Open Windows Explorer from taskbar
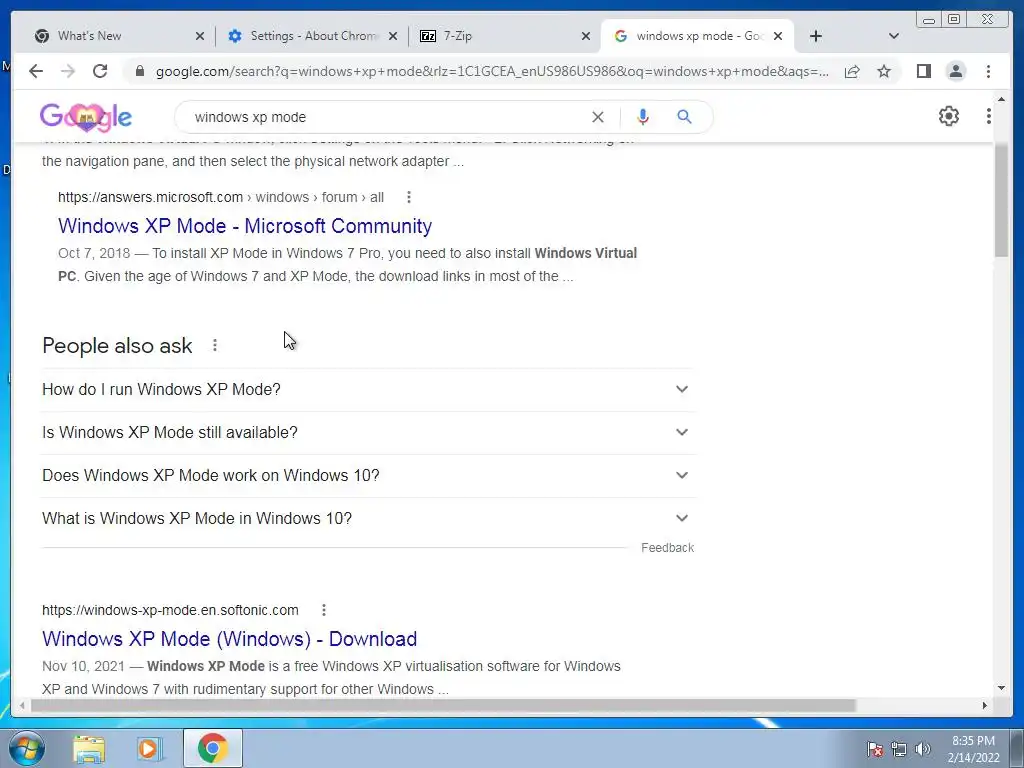 click(89, 749)
